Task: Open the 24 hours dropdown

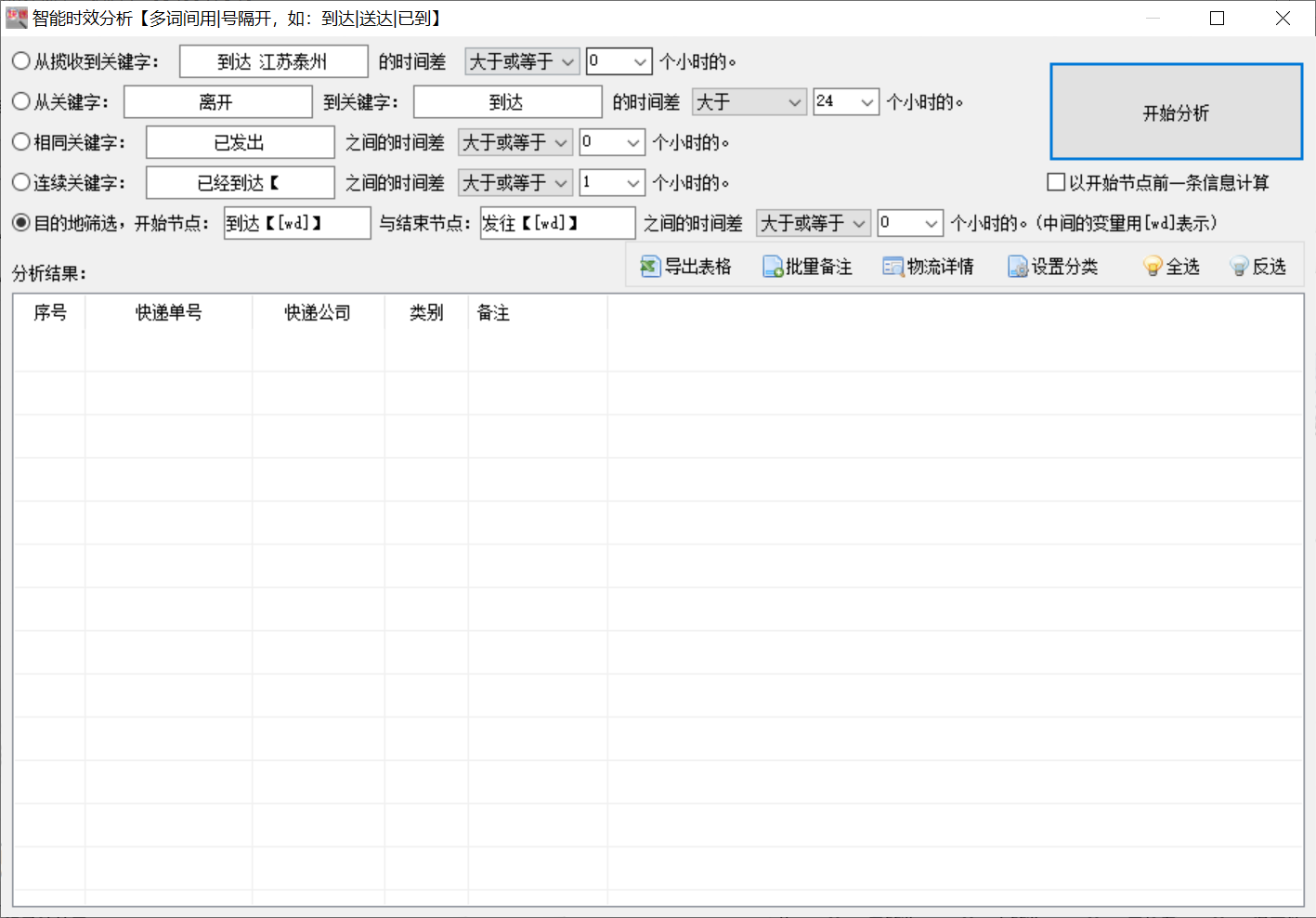Action: click(x=846, y=101)
